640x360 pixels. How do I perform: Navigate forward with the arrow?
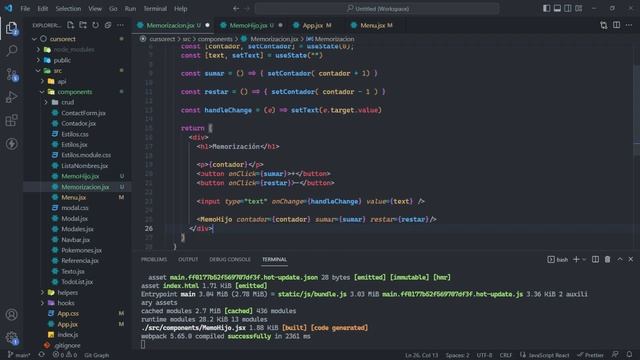(x=247, y=8)
